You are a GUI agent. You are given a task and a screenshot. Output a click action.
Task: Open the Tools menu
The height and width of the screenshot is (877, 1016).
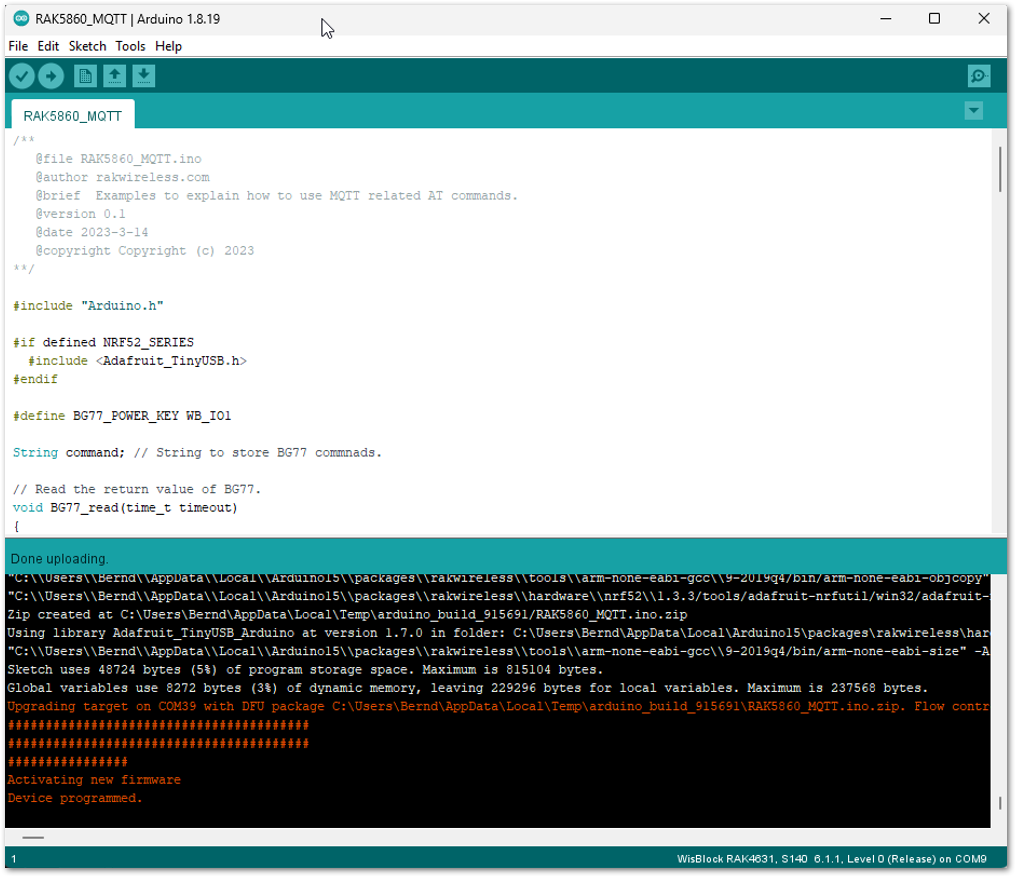point(130,46)
